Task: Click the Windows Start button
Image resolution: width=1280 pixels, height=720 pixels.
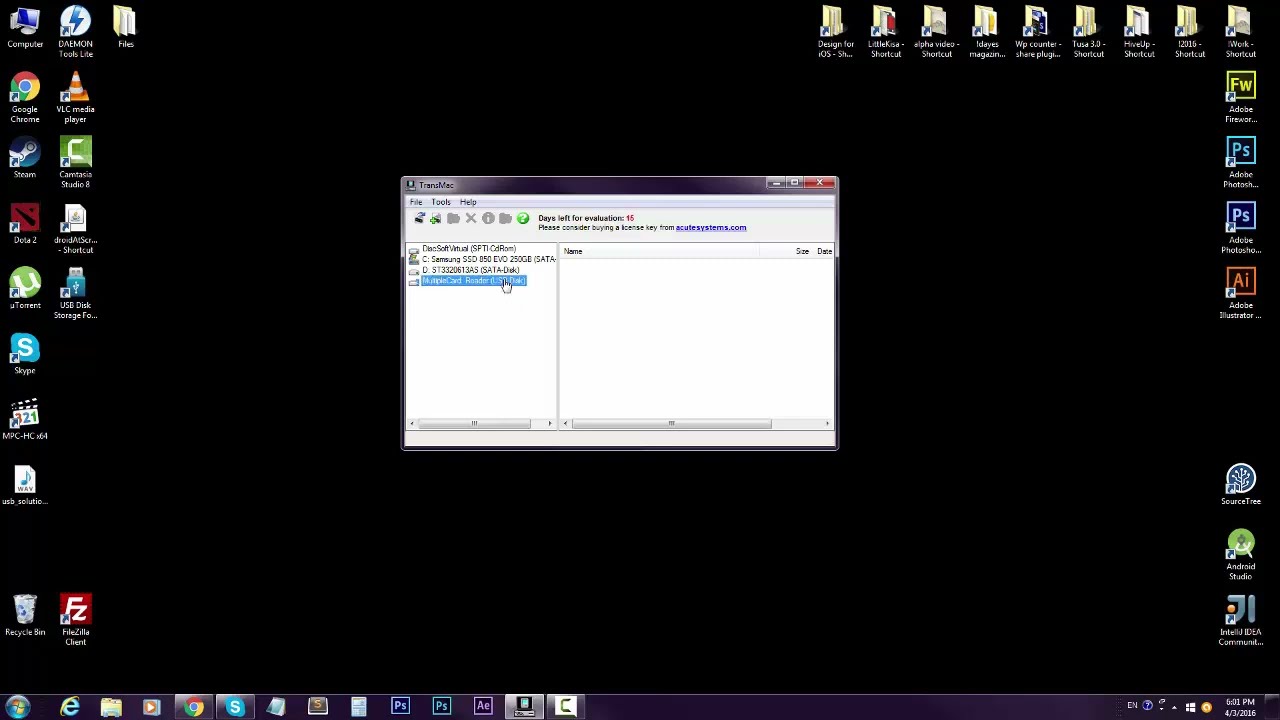Action: 19,707
